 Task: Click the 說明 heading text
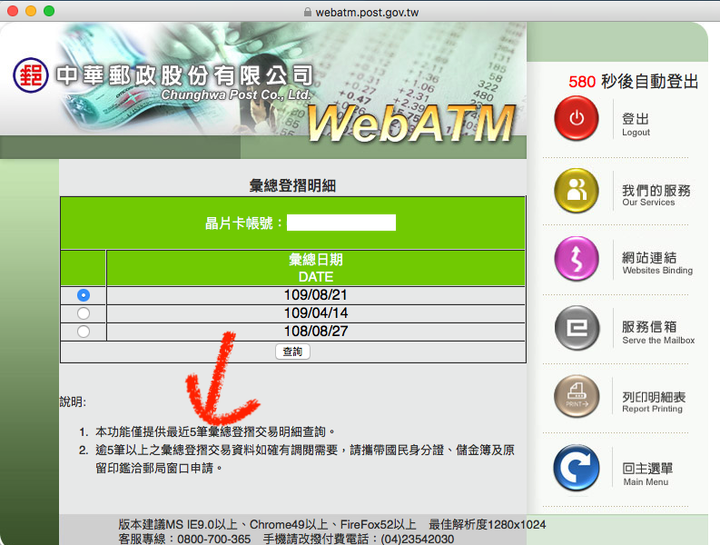point(73,402)
